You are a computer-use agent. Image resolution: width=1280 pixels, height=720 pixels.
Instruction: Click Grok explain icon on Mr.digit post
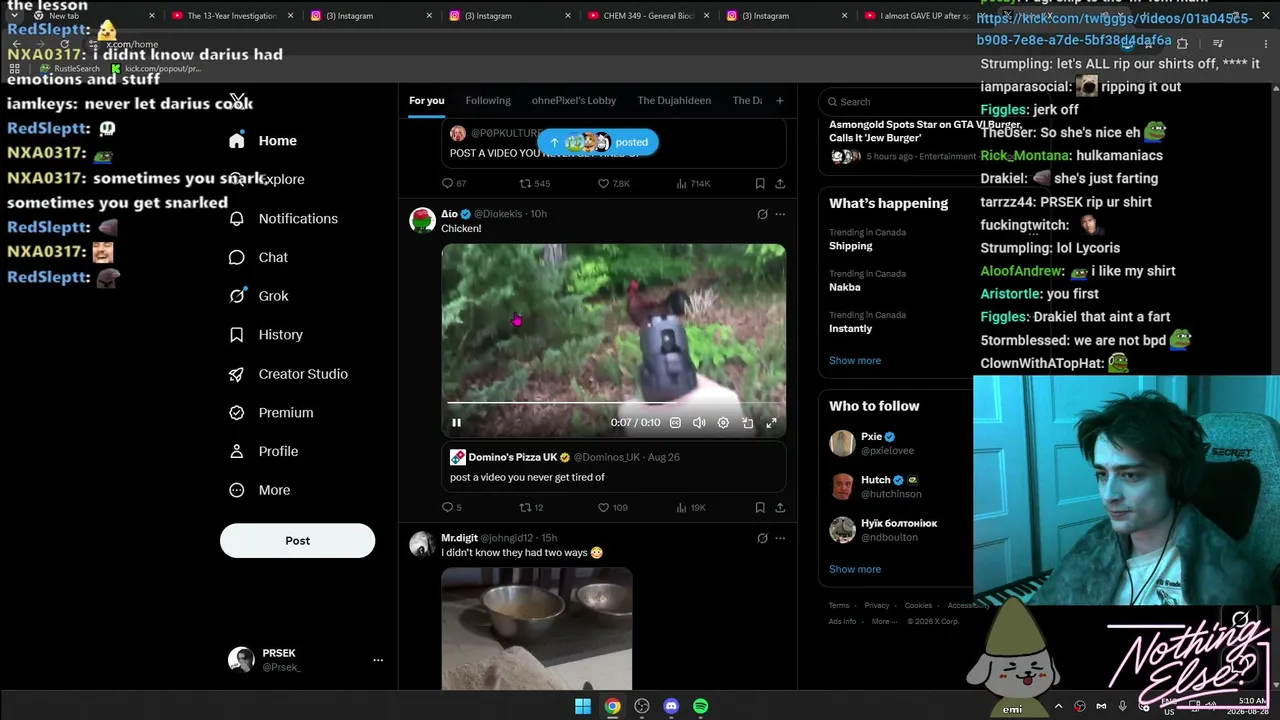click(x=762, y=538)
